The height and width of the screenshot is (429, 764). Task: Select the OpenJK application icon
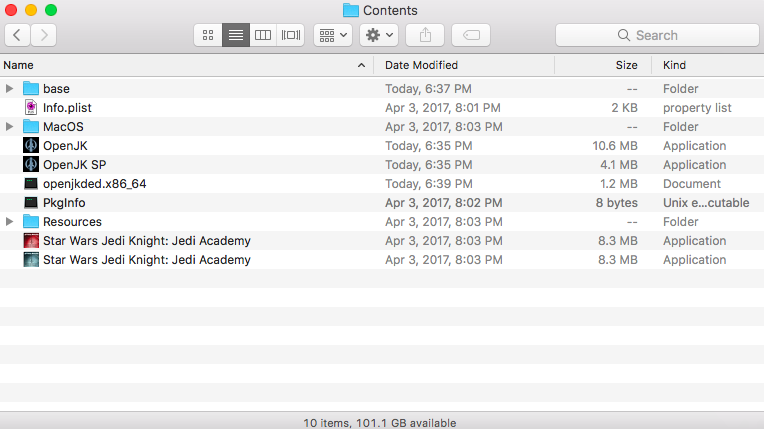(31, 146)
